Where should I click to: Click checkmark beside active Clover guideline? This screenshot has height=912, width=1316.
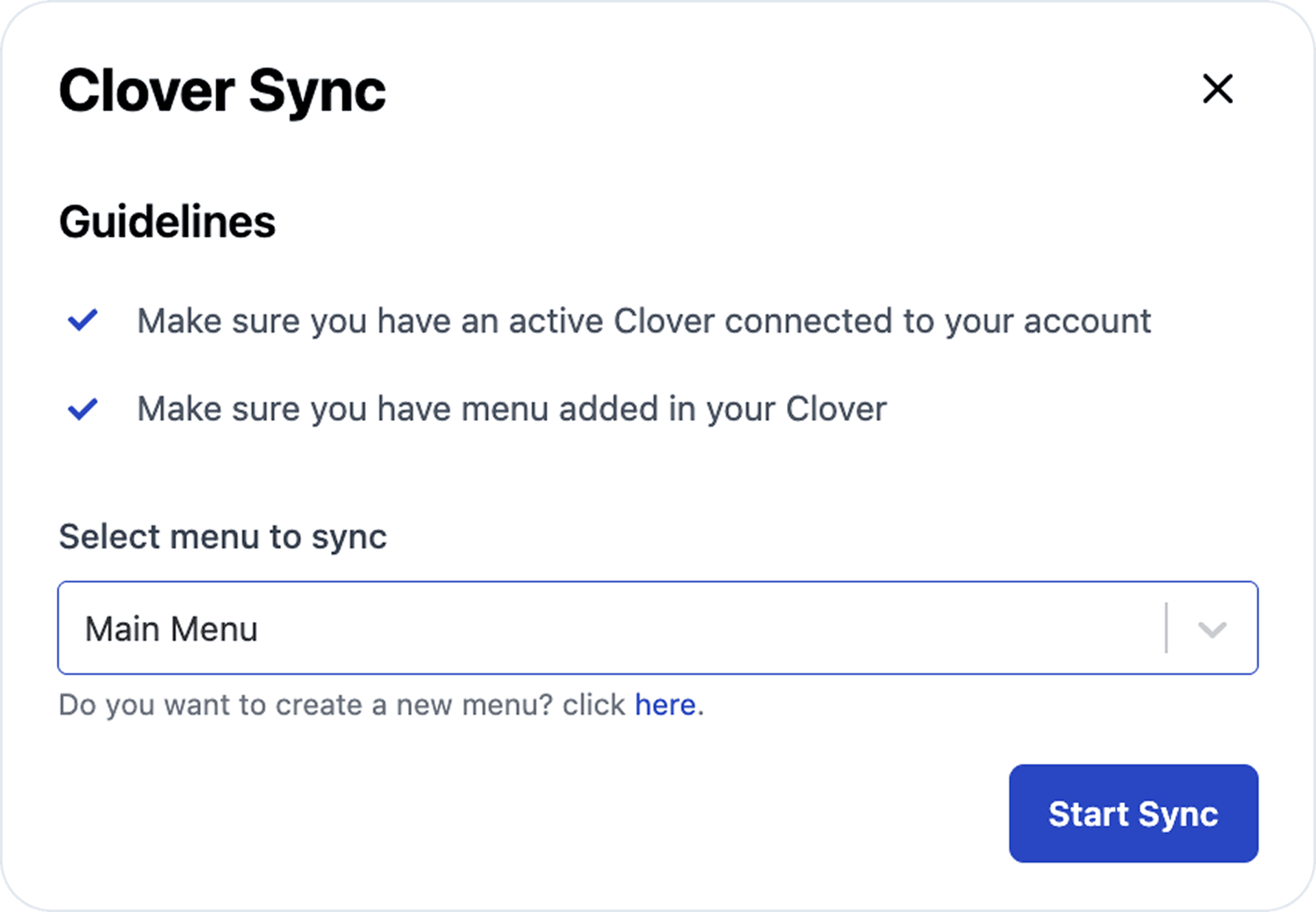83,320
